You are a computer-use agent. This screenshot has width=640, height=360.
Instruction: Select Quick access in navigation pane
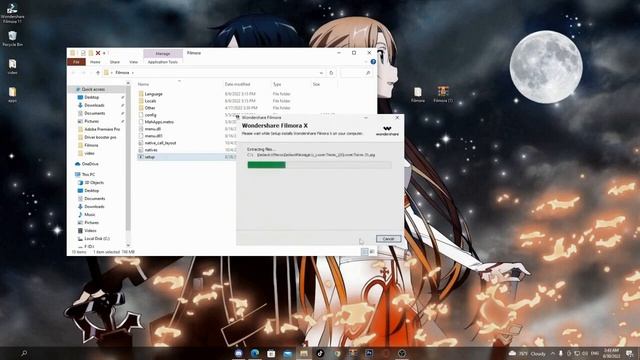click(x=93, y=89)
